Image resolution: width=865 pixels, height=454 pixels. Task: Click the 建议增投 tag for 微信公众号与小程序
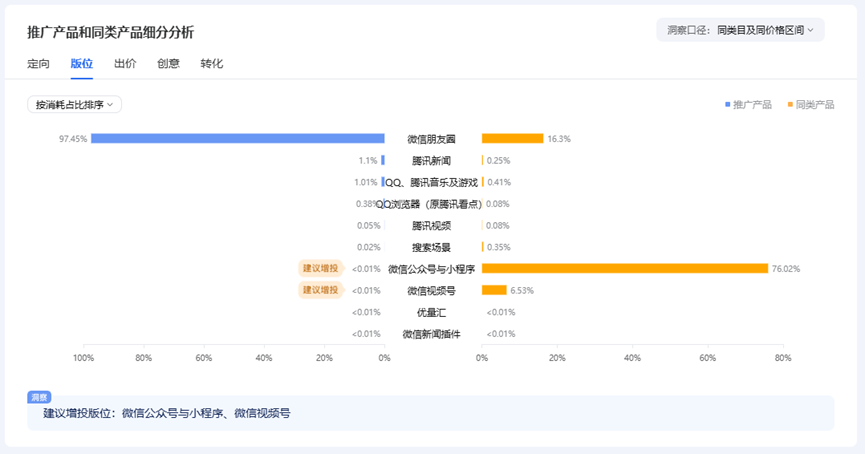click(321, 269)
